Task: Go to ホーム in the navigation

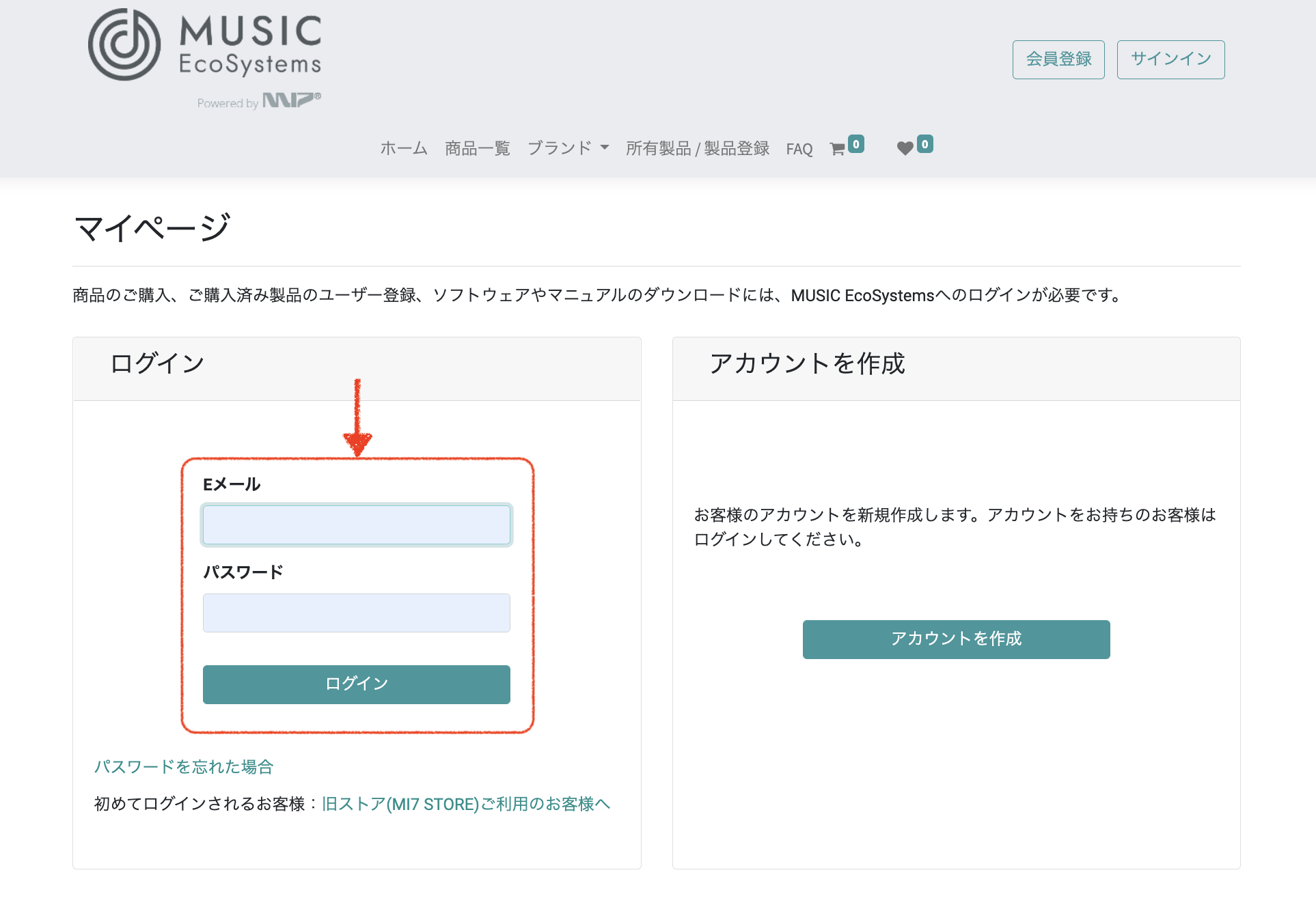Action: (x=404, y=148)
